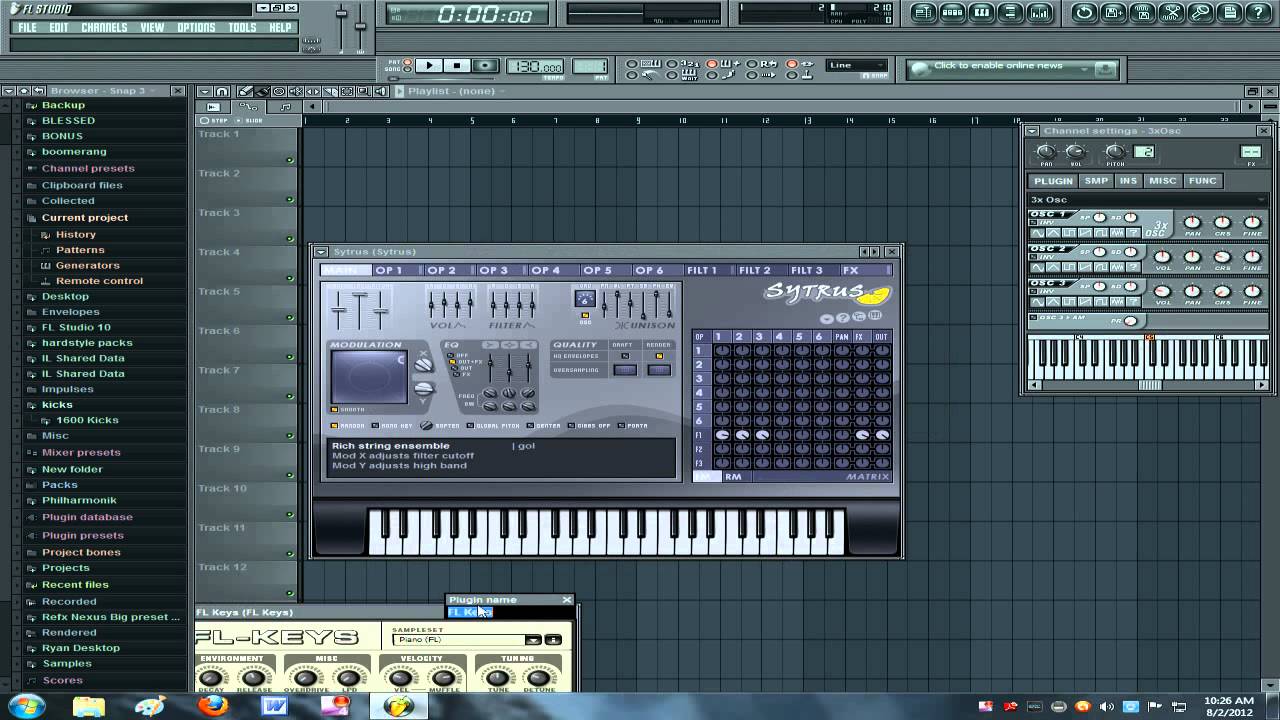Adjust the OSC 2 VOL knob

click(x=1163, y=257)
